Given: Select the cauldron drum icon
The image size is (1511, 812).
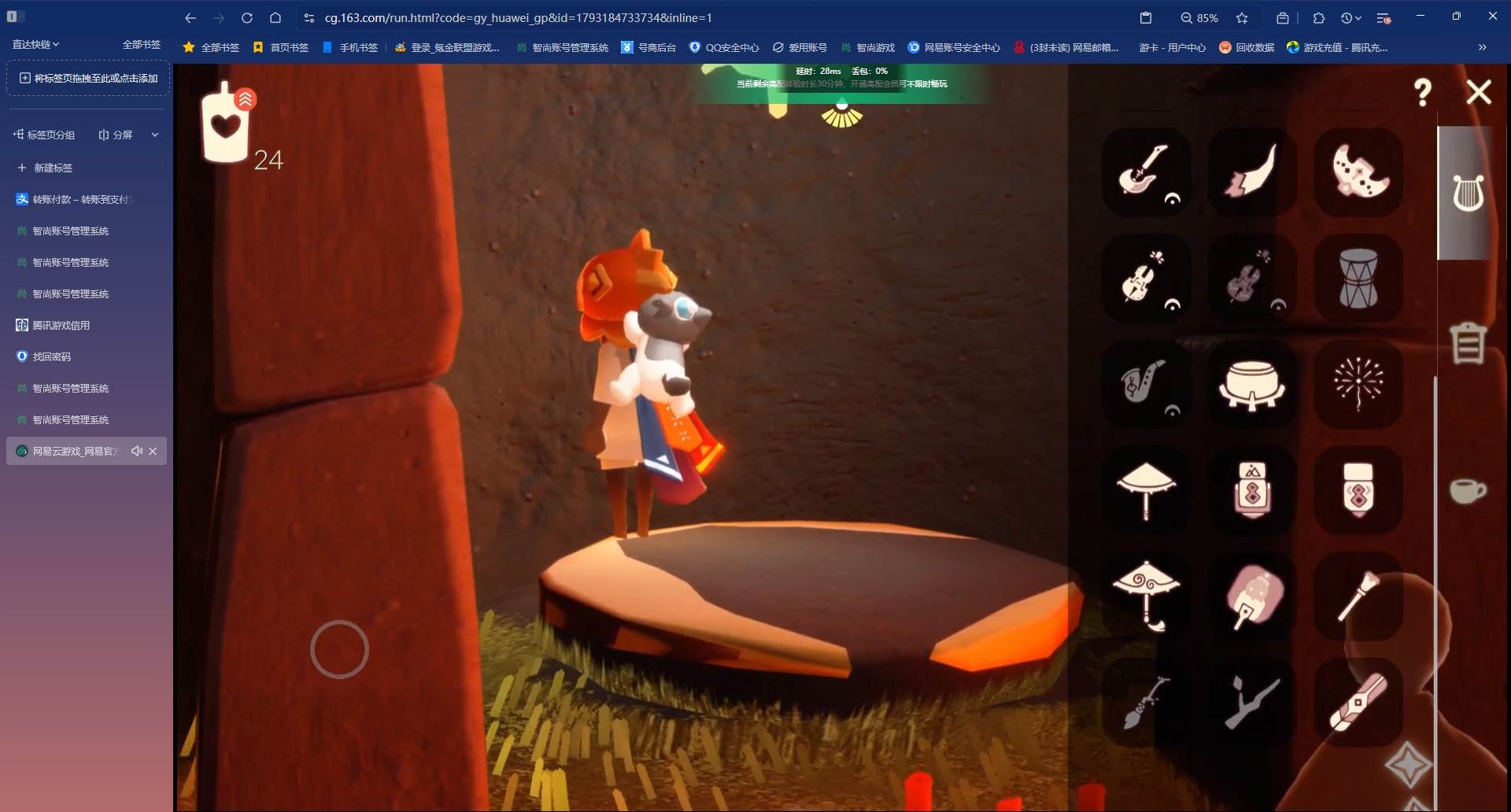Looking at the screenshot, I should coord(1251,384).
